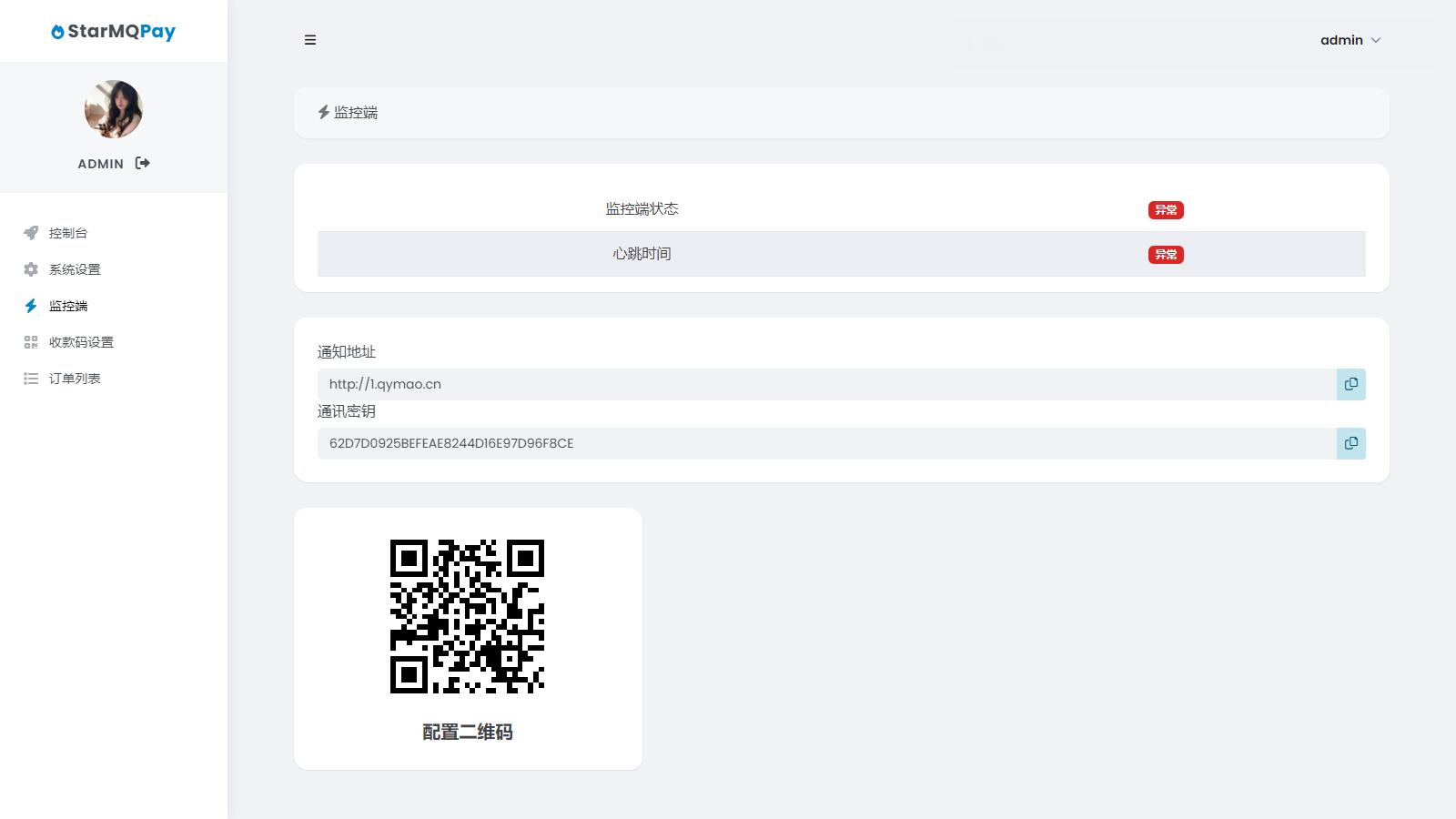
Task: Open 控制台 menu item
Action: click(x=68, y=233)
